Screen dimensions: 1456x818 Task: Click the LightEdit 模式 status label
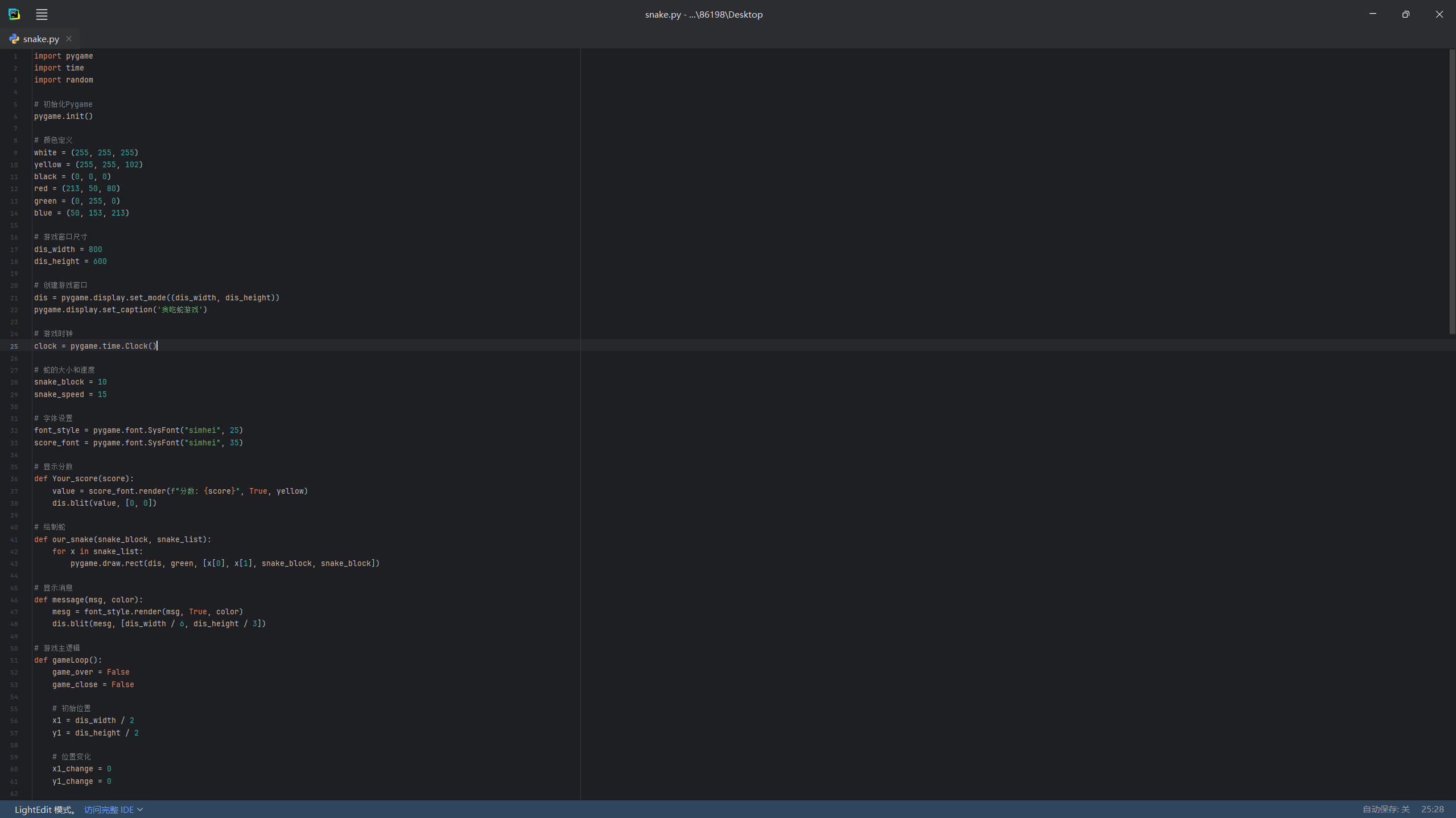pos(44,809)
